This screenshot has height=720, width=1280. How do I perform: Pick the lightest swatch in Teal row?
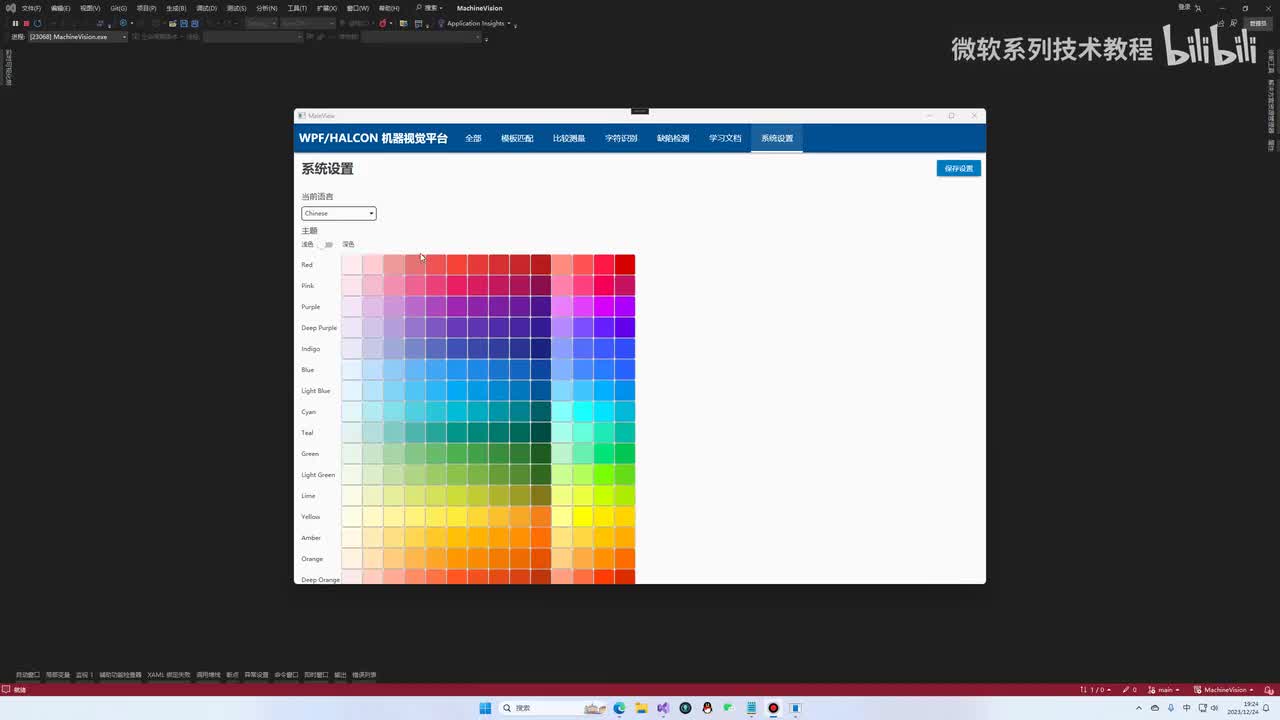351,433
